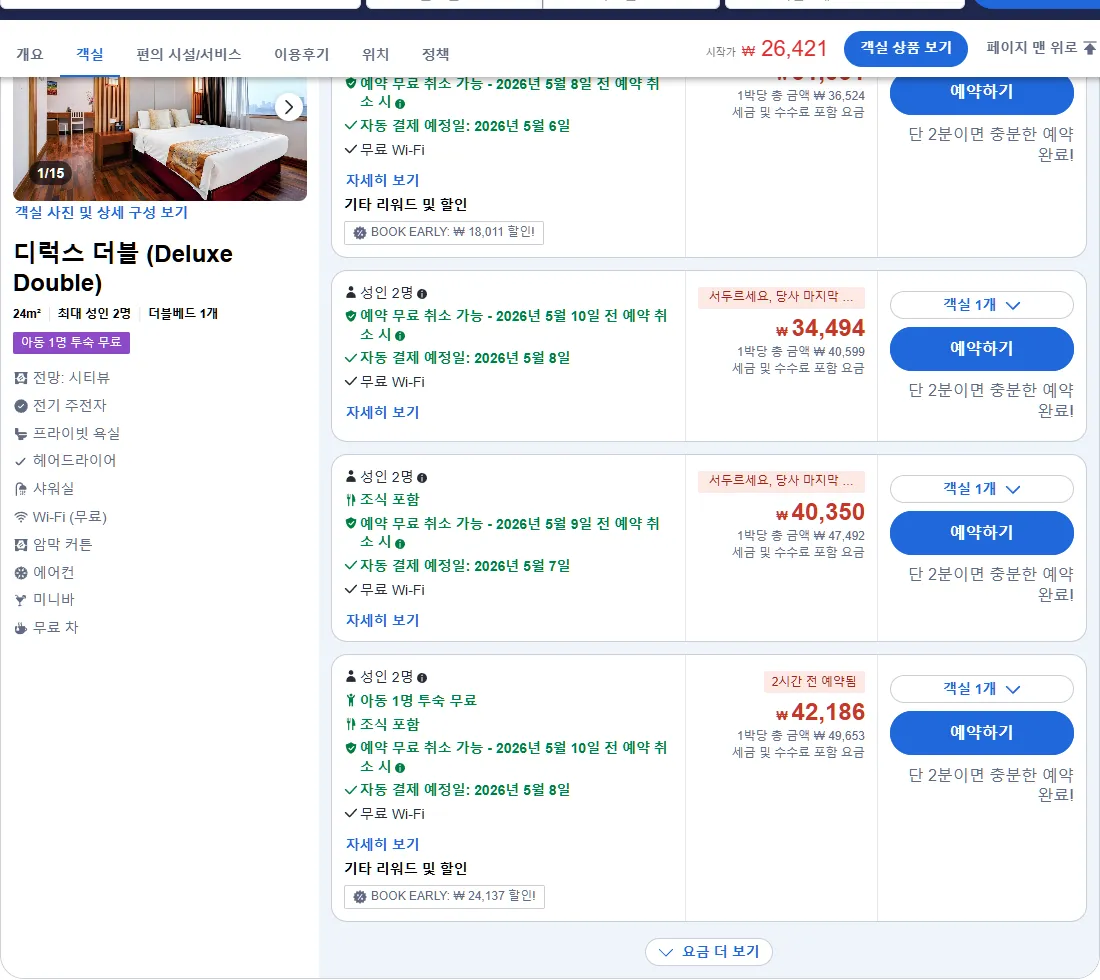Click info icon beside 성인 2명 in ₩40,350 offer

point(422,478)
